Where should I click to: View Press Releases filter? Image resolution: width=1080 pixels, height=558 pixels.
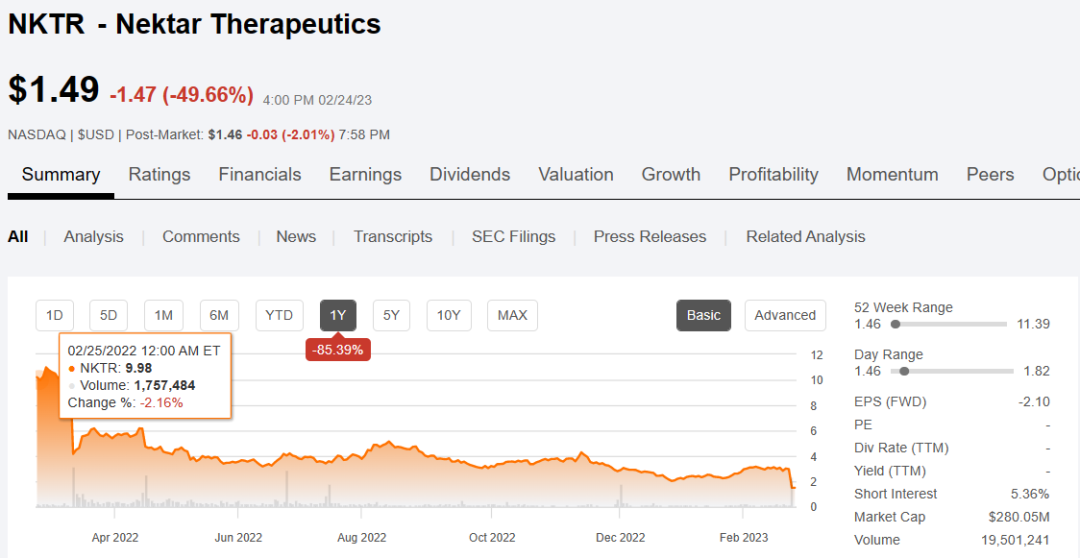[x=650, y=237]
